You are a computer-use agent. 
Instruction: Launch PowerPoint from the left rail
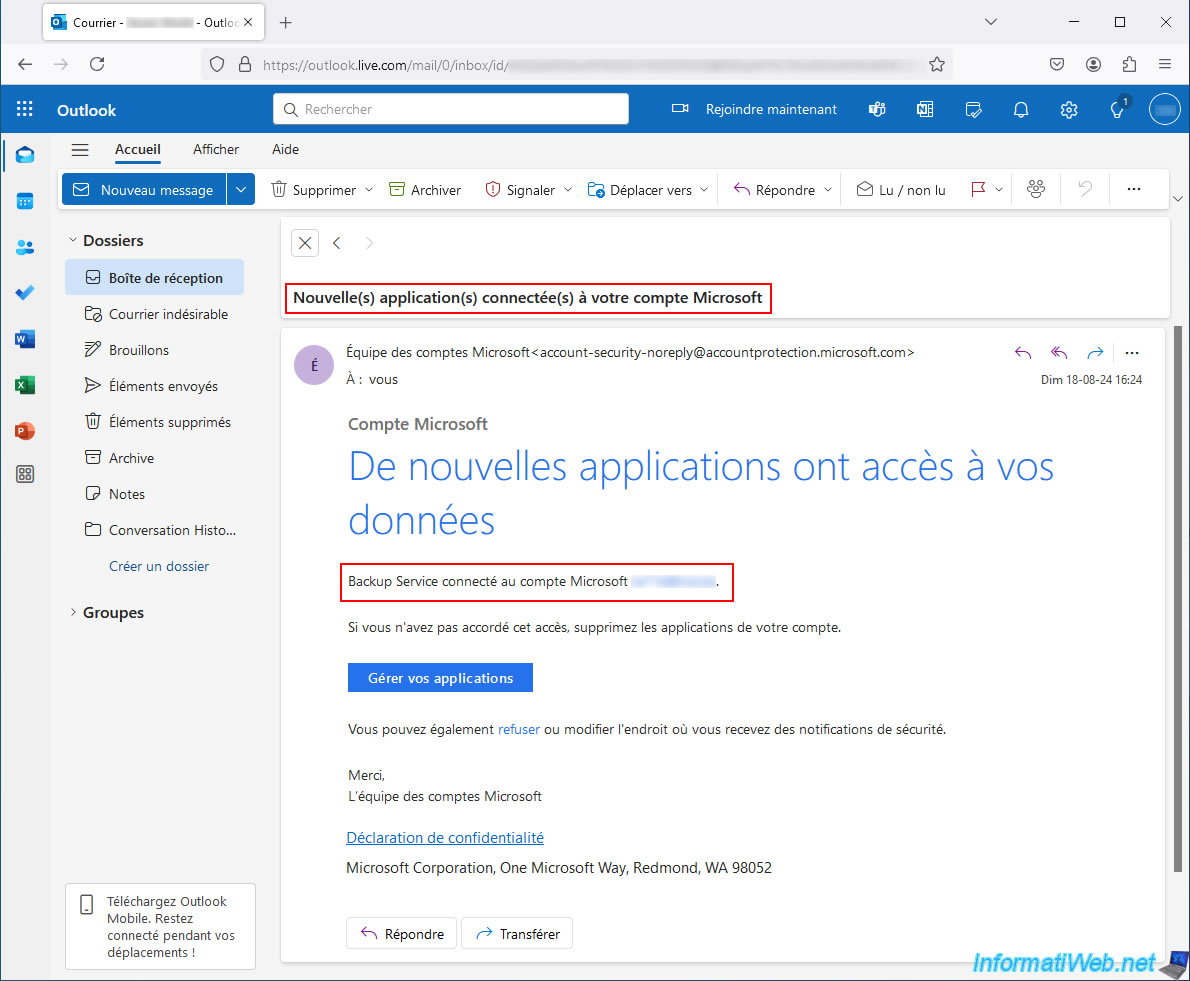(x=25, y=431)
